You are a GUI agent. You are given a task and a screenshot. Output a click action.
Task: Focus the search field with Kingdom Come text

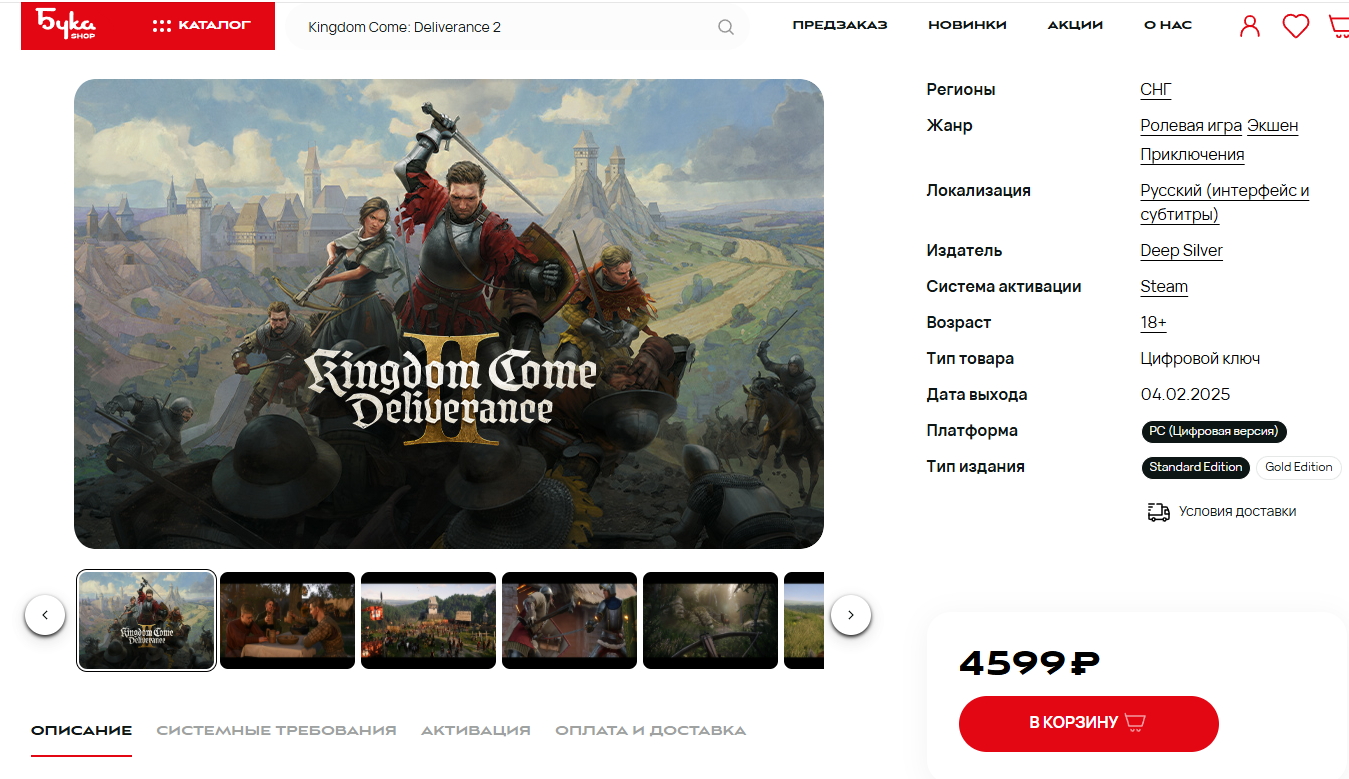tap(510, 27)
